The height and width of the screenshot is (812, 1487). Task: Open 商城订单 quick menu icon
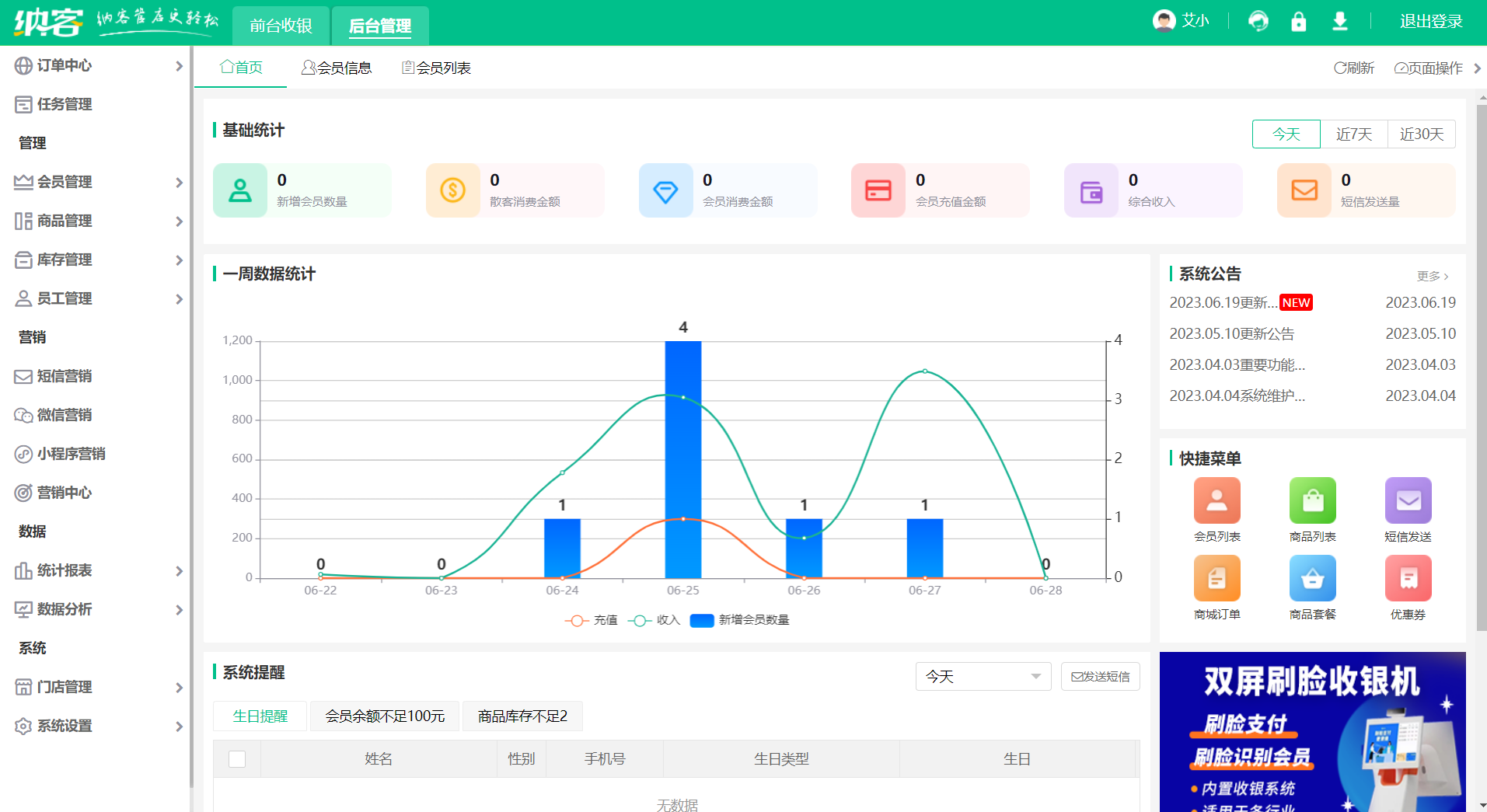[x=1216, y=579]
